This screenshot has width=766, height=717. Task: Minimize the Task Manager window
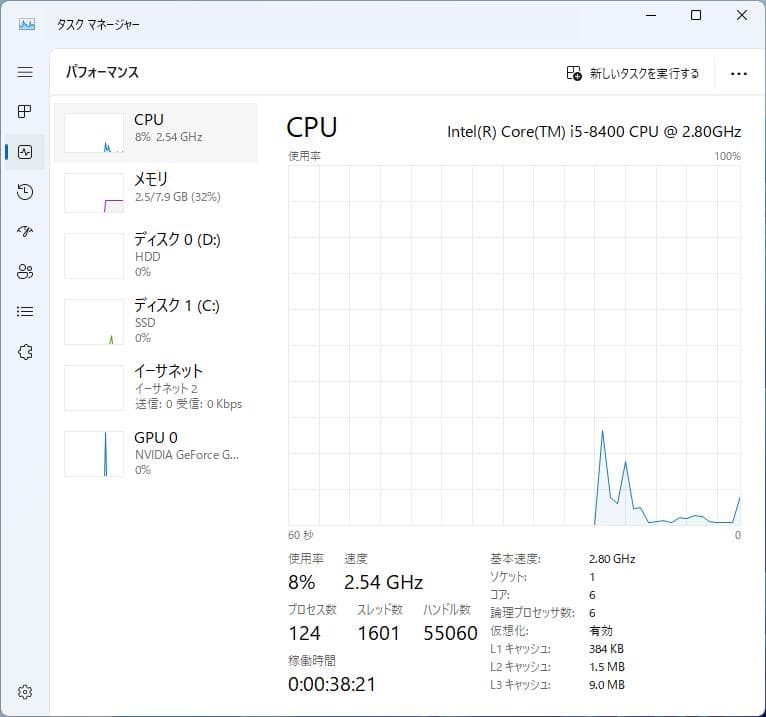click(651, 15)
